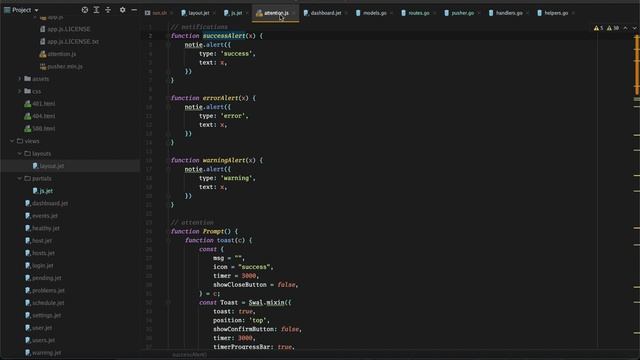Expand the css folder
The width and height of the screenshot is (640, 360).
coord(19,91)
